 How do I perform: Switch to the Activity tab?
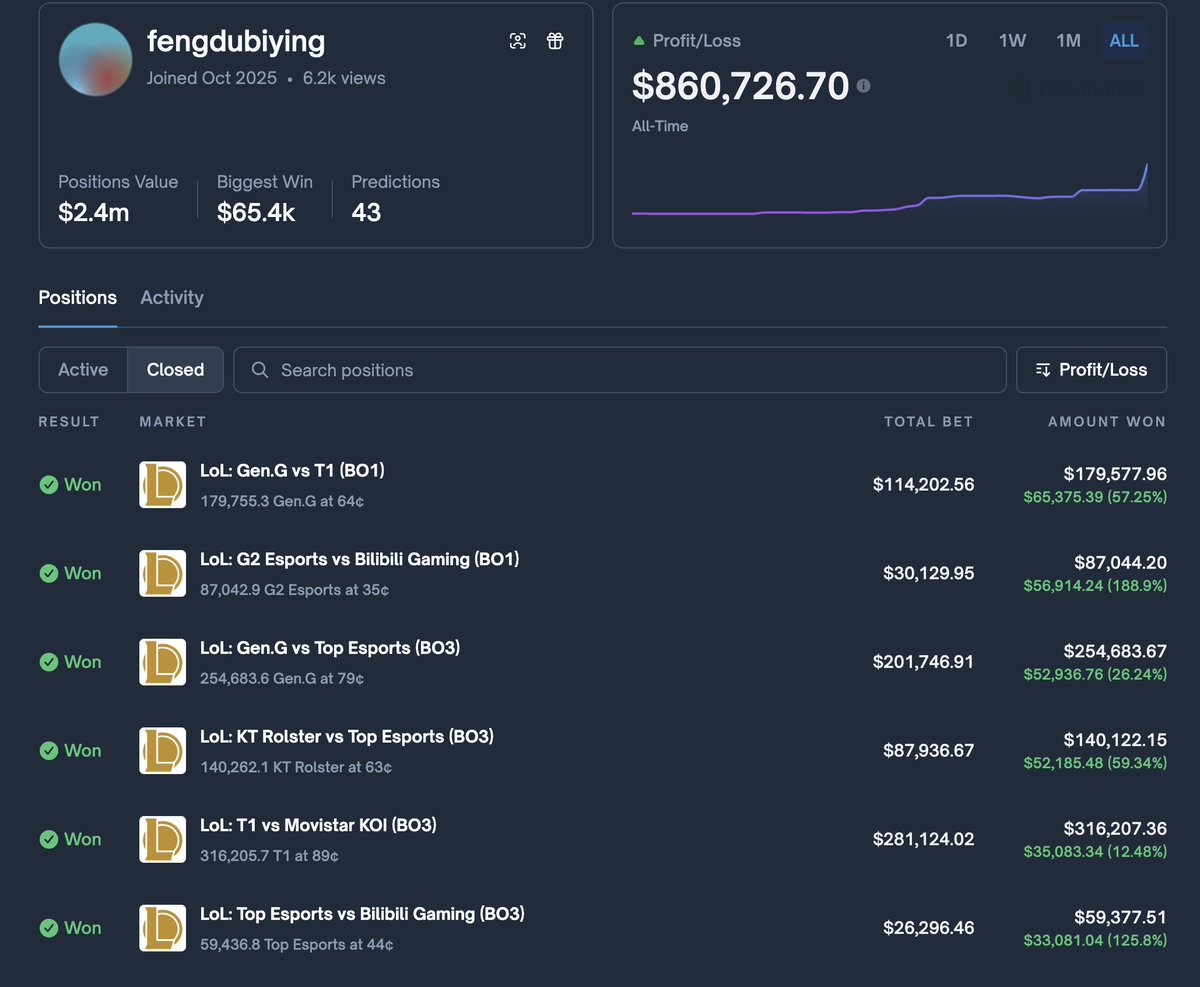click(x=172, y=298)
